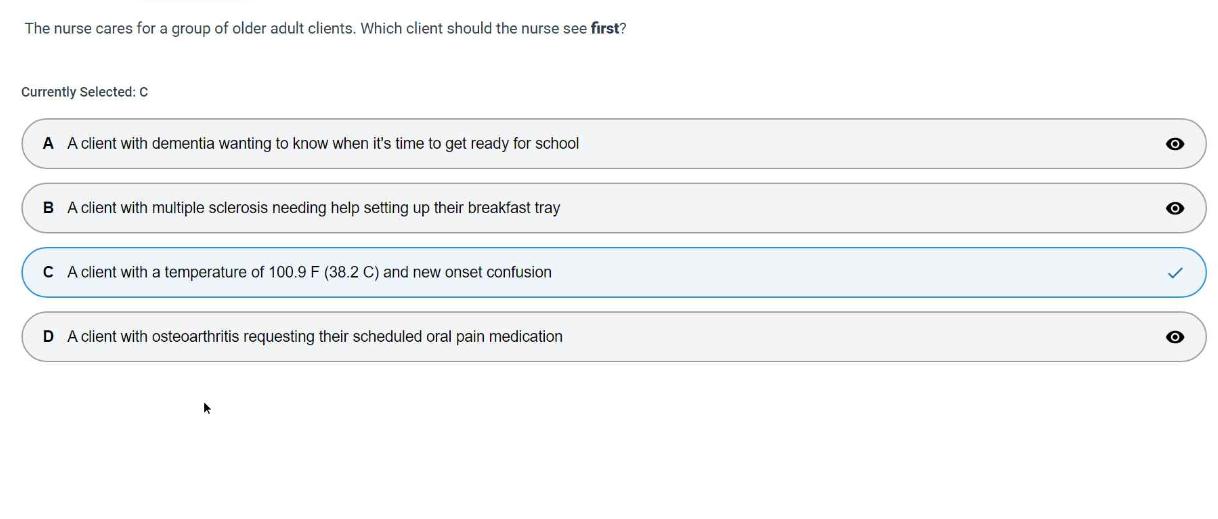Viewport: 1218px width, 519px height.
Task: Choose the multiple sclerosis client answer
Action: [313, 208]
